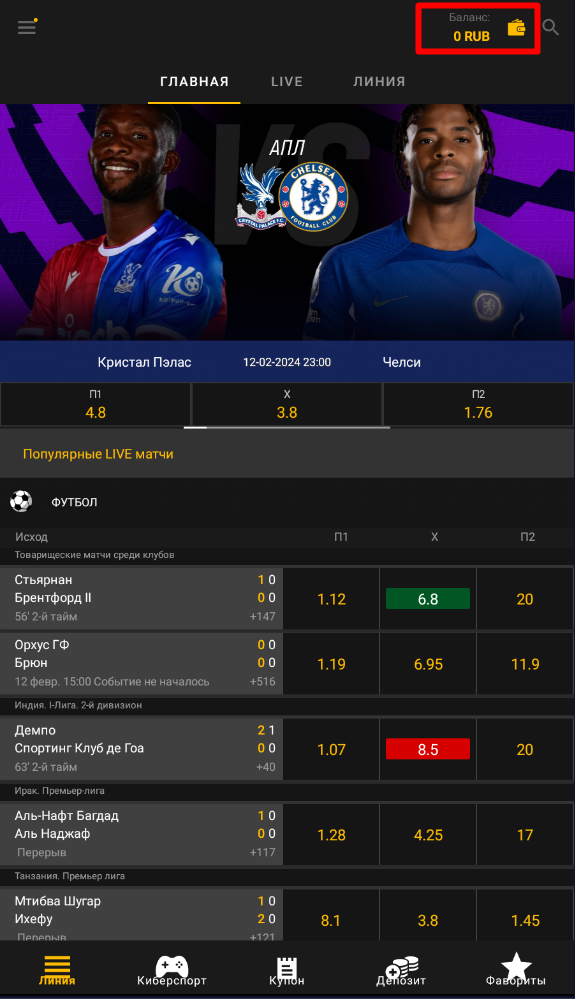Select П1 odds 4.8 for Кристал Пэлас

[x=96, y=405]
